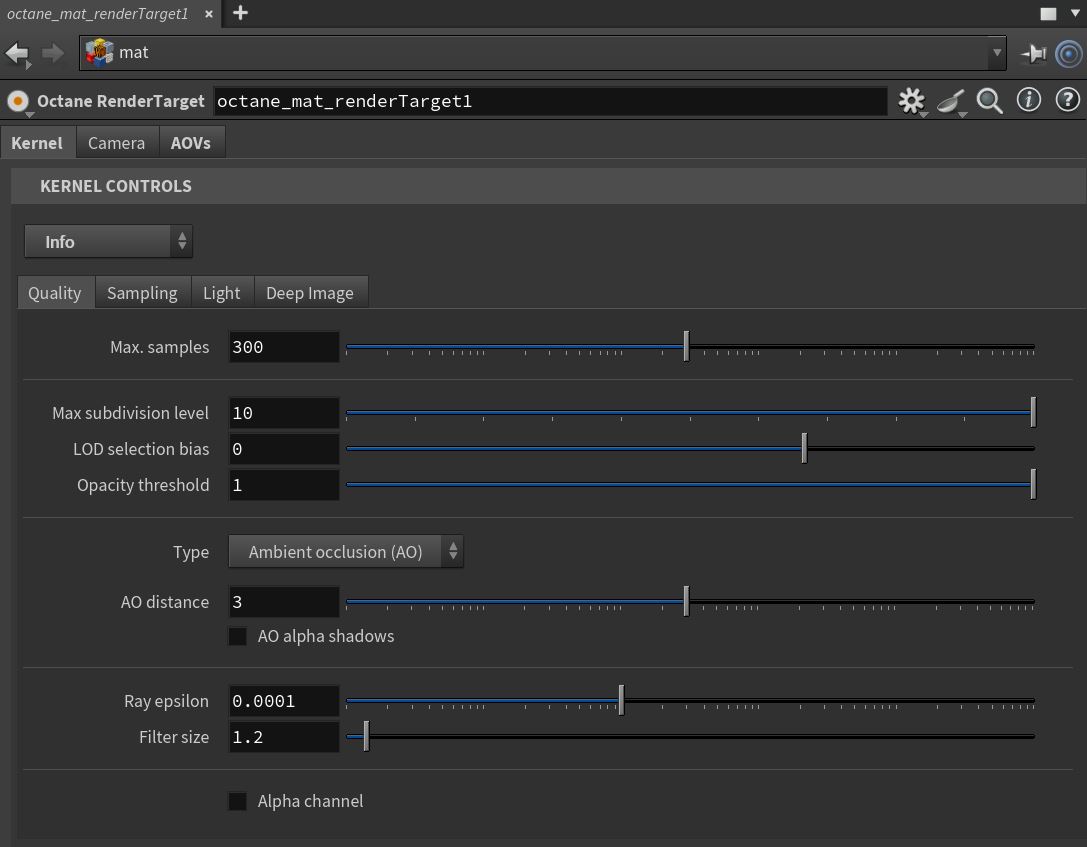The width and height of the screenshot is (1087, 847).
Task: Open the Type Ambient occlusion dropdown
Action: pyautogui.click(x=345, y=552)
